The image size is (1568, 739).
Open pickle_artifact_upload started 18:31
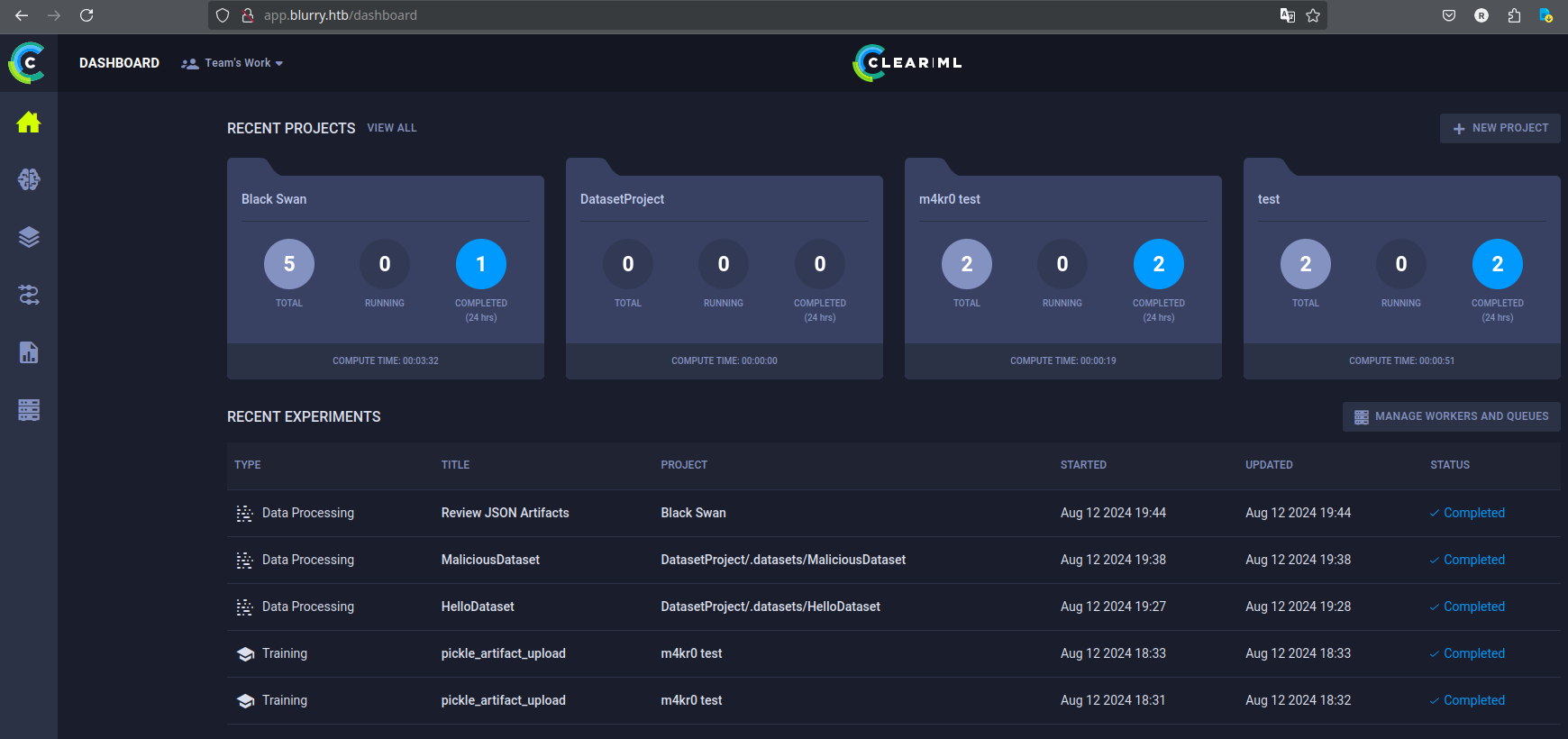click(504, 700)
